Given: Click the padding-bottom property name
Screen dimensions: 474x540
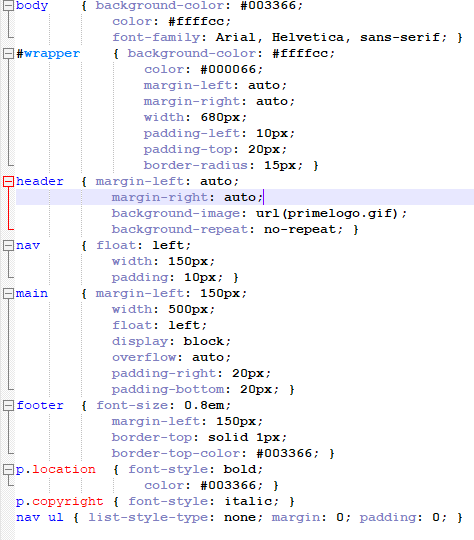Looking at the screenshot, I should (168, 390).
